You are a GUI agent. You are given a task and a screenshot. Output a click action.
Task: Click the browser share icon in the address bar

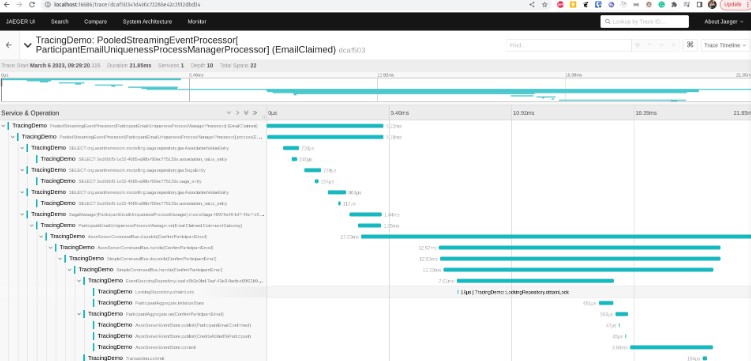tap(532, 4)
